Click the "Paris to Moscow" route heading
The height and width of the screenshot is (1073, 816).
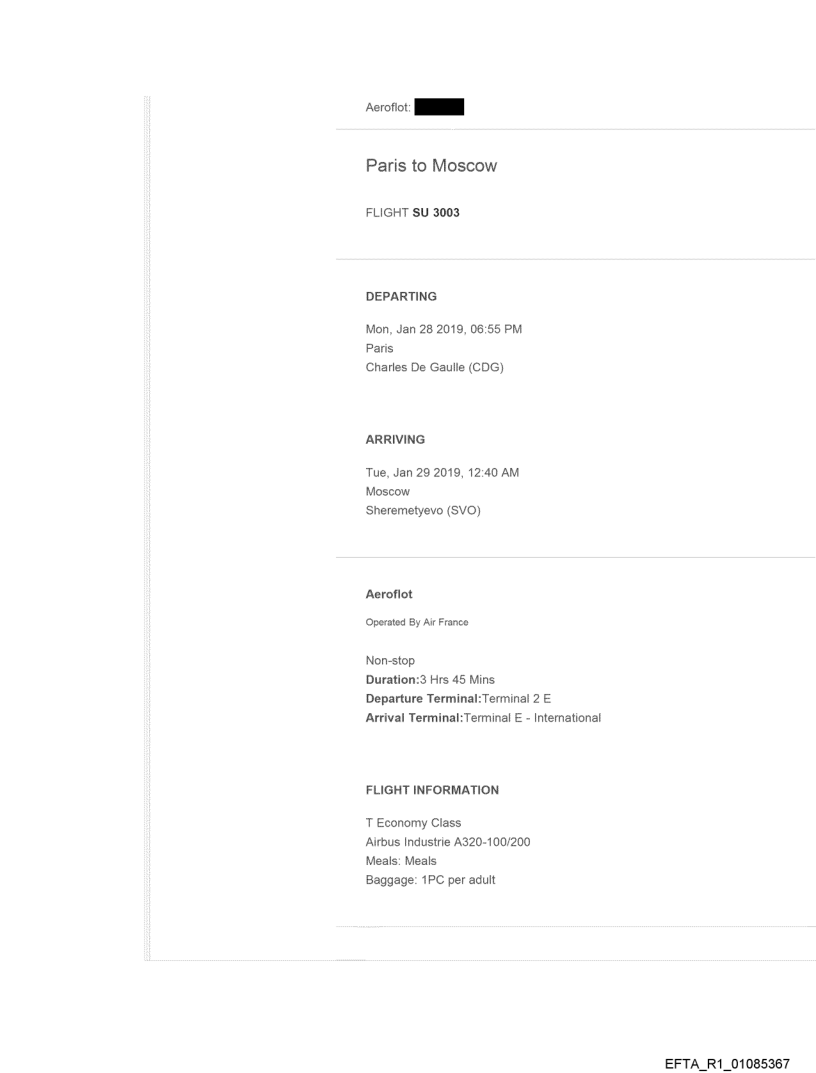pos(431,166)
